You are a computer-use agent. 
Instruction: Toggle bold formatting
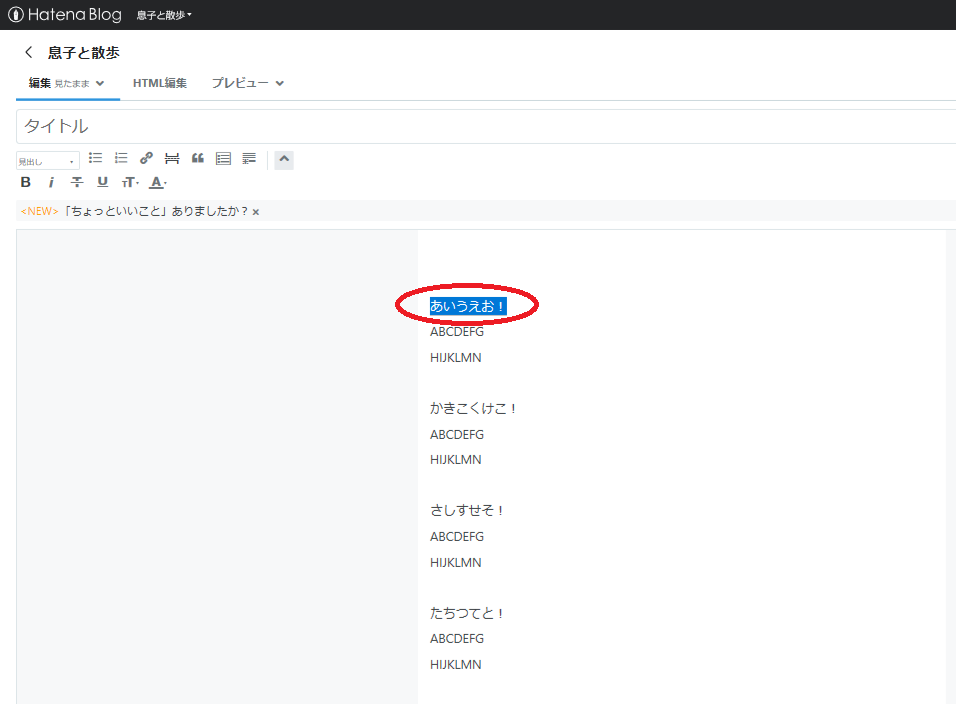click(26, 182)
